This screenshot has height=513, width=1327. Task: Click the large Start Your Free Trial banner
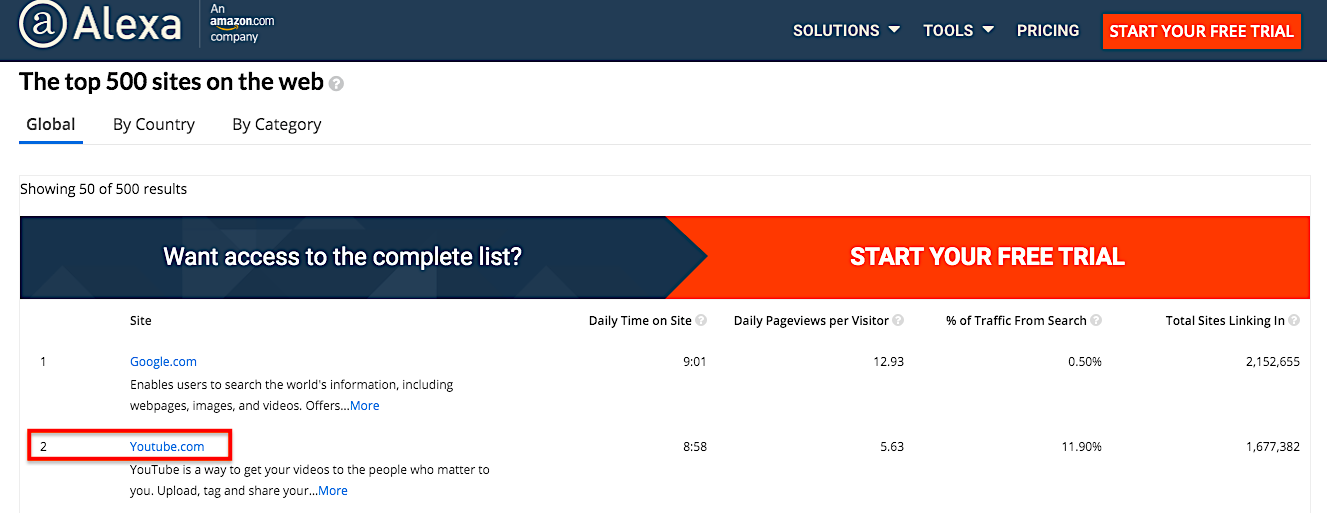[987, 257]
